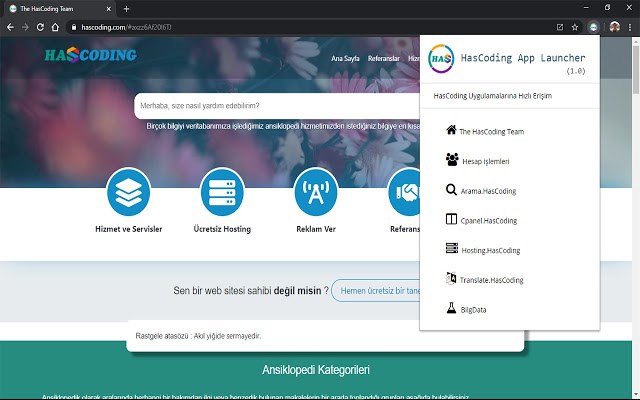Open Hesap işlemleri in the launcher

[x=486, y=162]
